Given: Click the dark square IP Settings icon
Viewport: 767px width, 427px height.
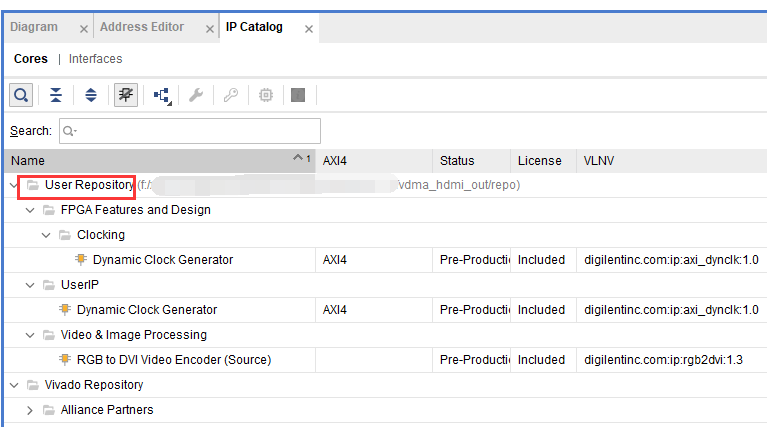Looking at the screenshot, I should [x=298, y=95].
